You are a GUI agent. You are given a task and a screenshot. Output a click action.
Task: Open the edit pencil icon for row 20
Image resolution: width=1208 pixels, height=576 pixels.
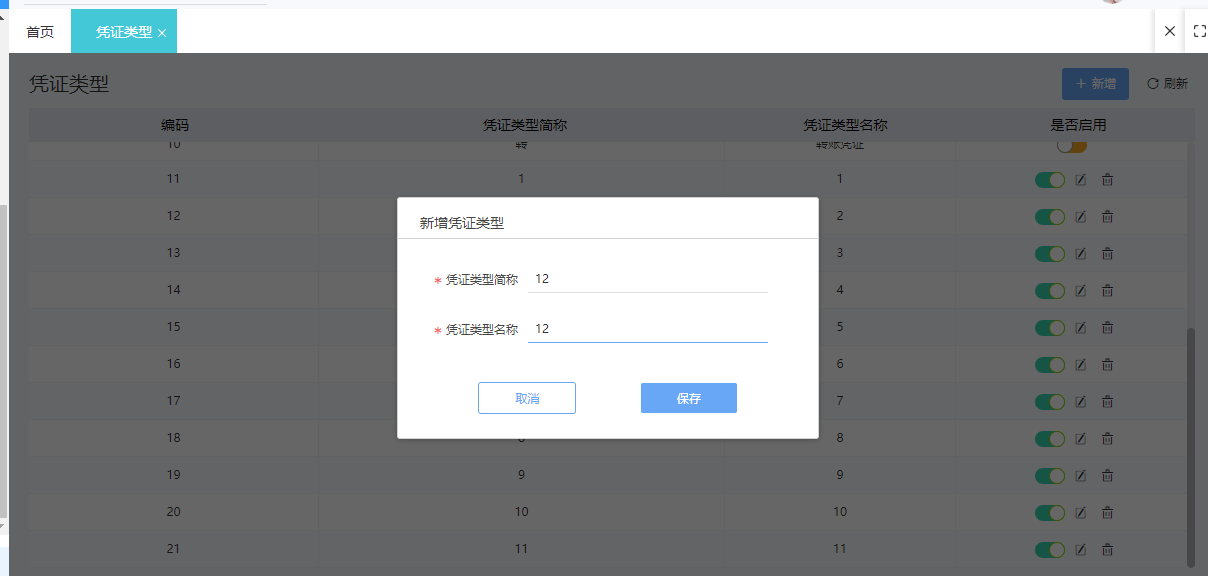(1080, 512)
